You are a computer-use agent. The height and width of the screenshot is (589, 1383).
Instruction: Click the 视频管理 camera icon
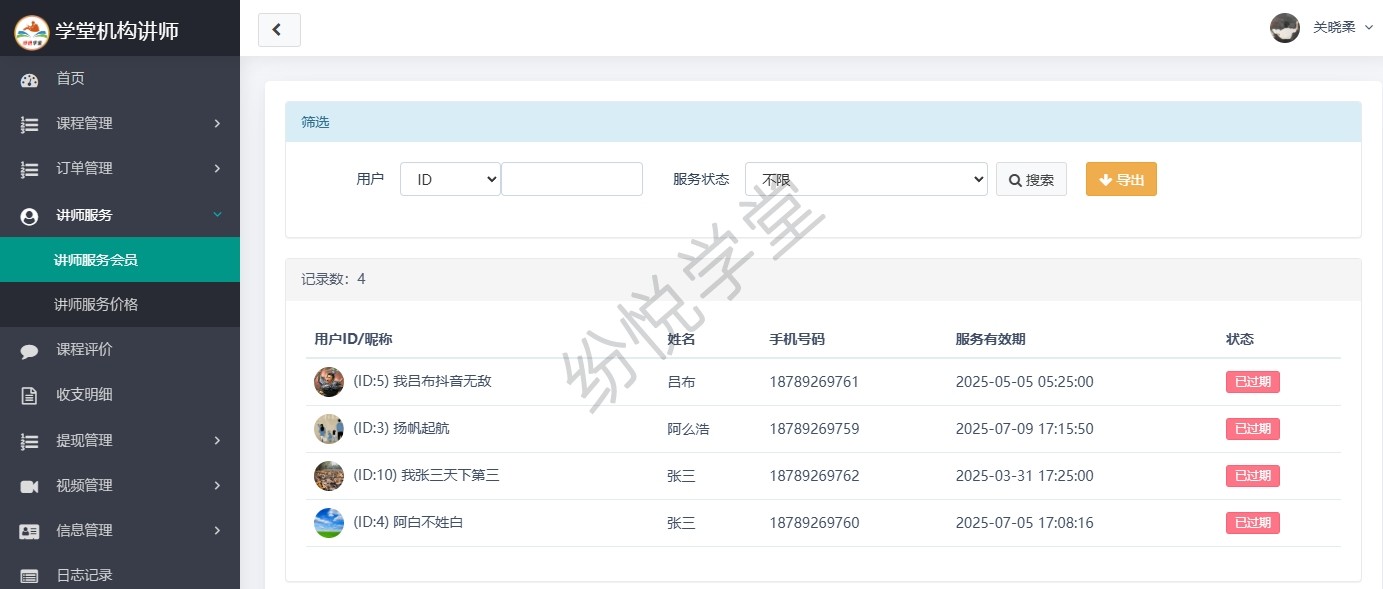tap(29, 486)
